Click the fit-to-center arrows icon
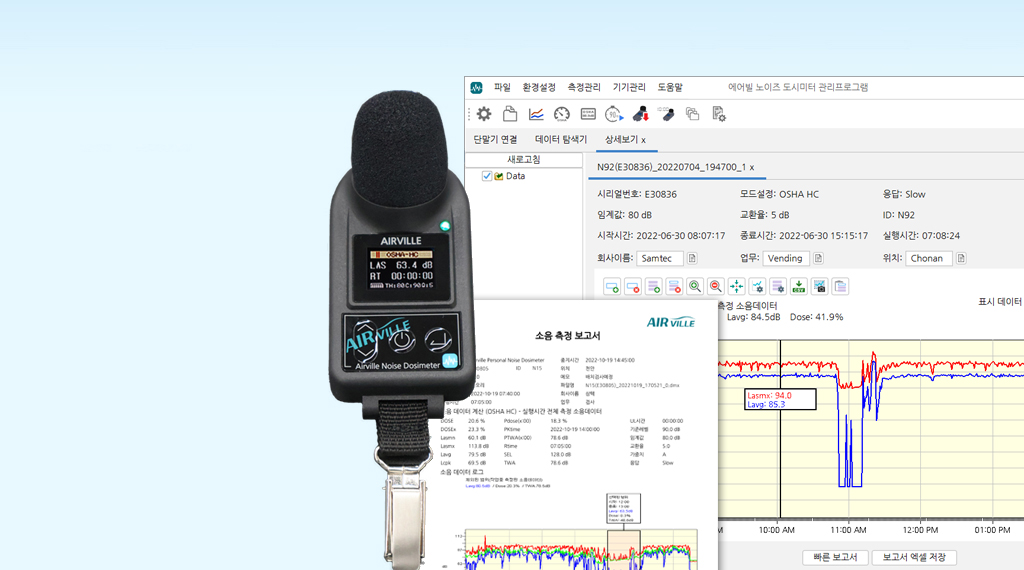Image resolution: width=1024 pixels, height=570 pixels. tap(737, 286)
